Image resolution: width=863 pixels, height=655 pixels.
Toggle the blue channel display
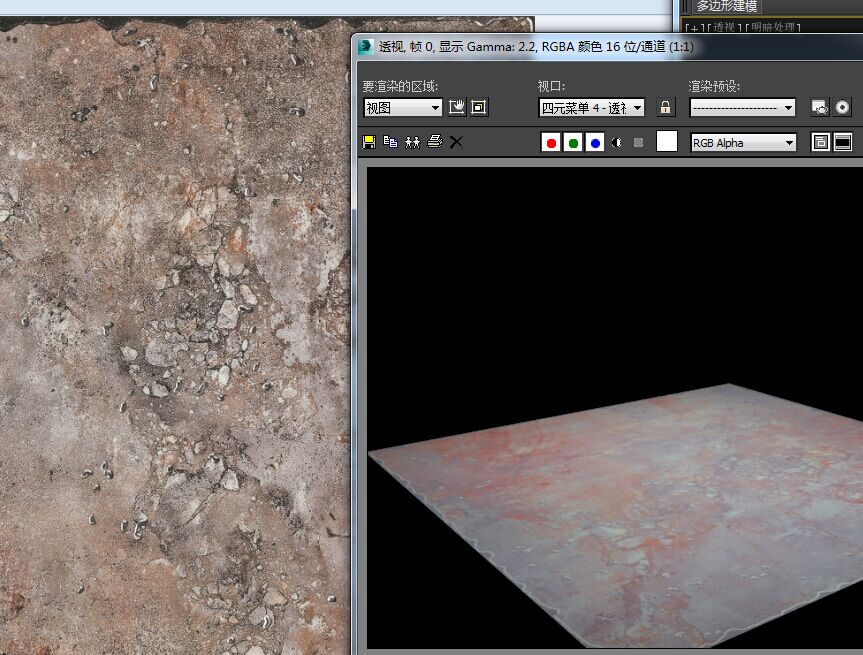(x=595, y=143)
